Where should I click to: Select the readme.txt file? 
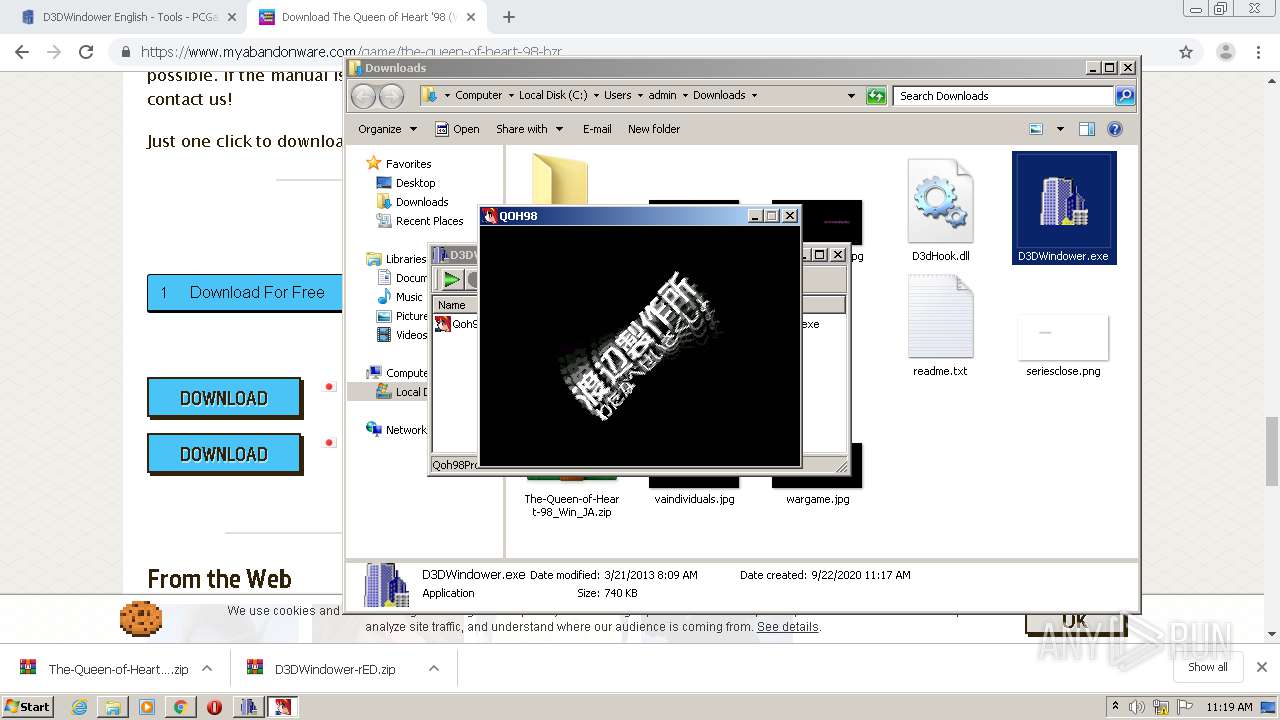[x=940, y=325]
